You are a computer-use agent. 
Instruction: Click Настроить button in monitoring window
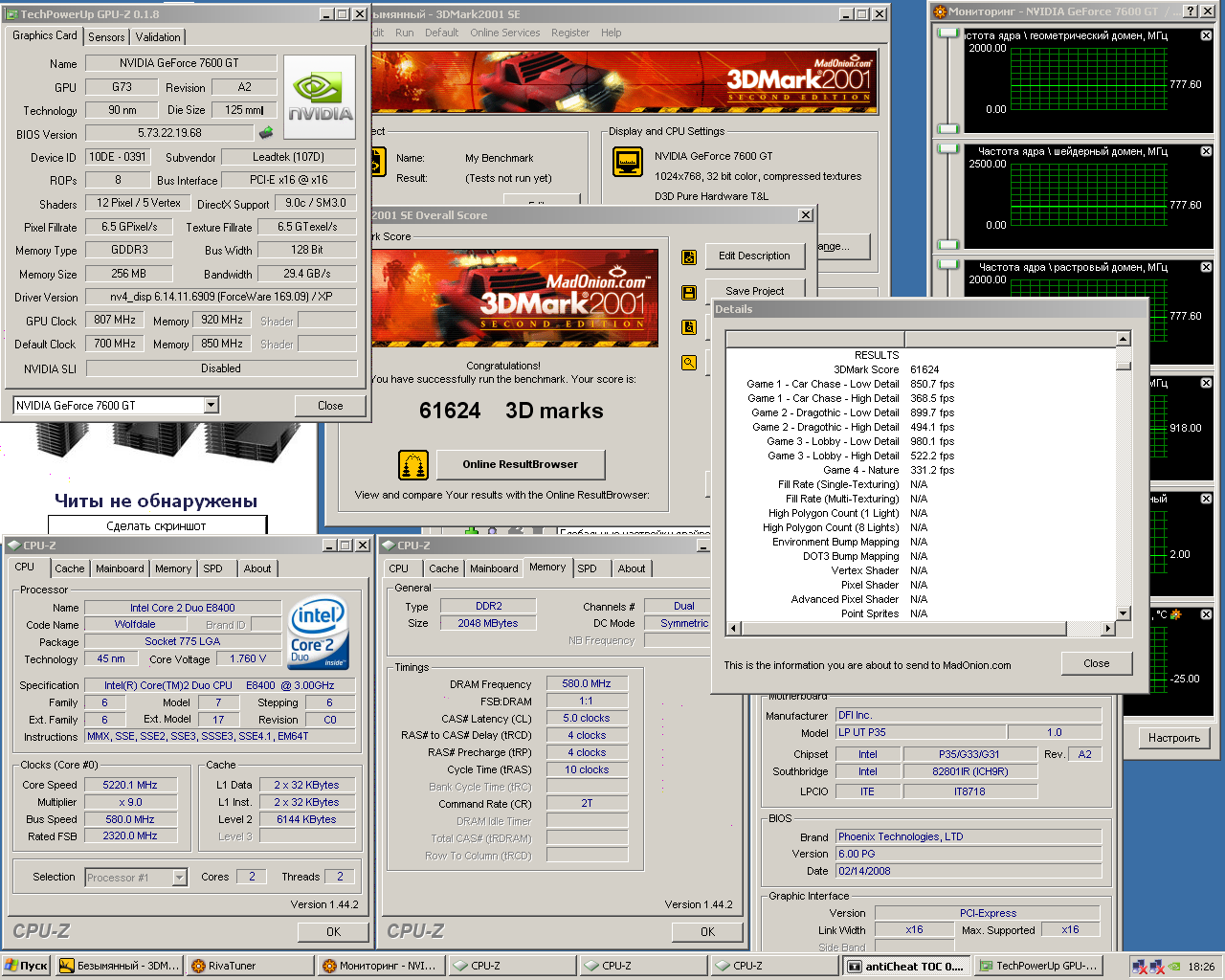1174,738
